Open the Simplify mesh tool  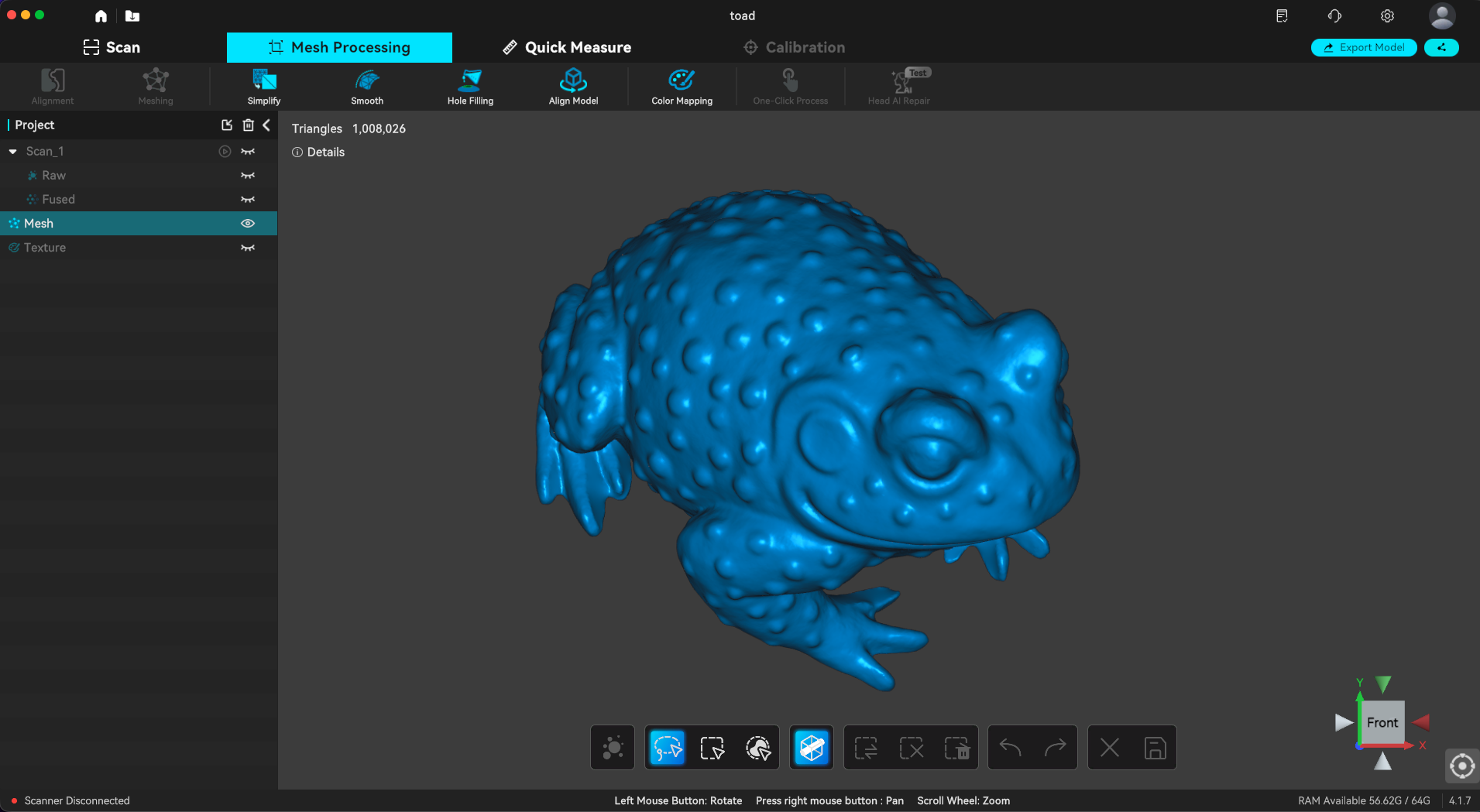coord(264,86)
